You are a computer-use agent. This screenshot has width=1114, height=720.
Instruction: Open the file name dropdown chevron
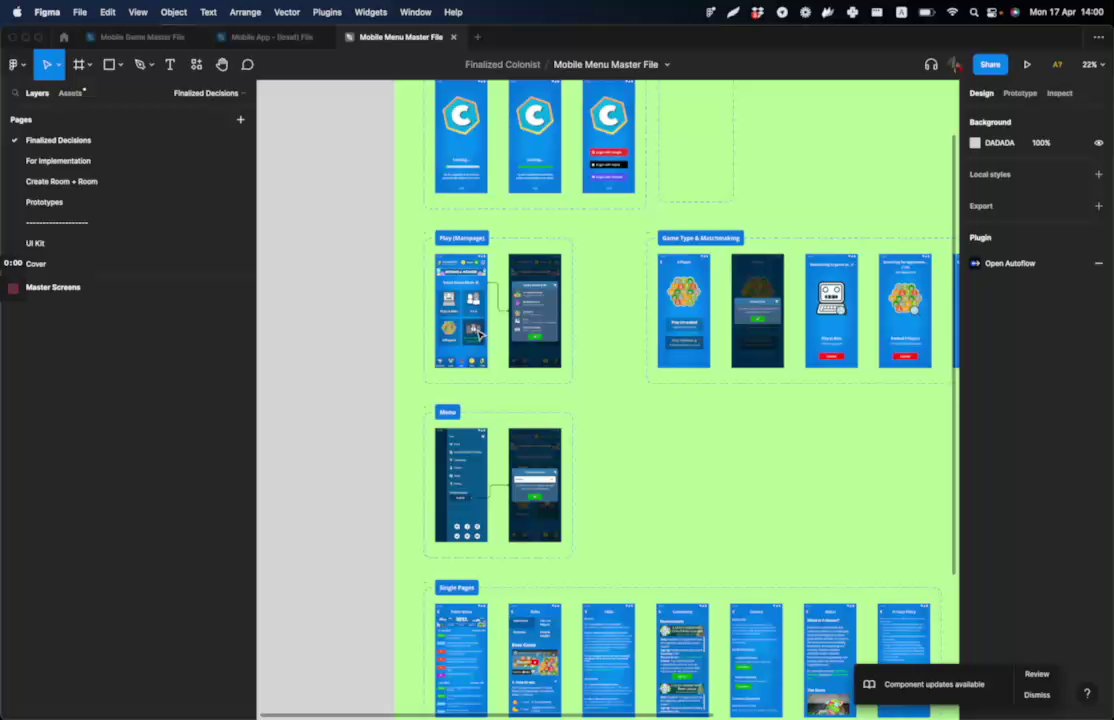667,65
